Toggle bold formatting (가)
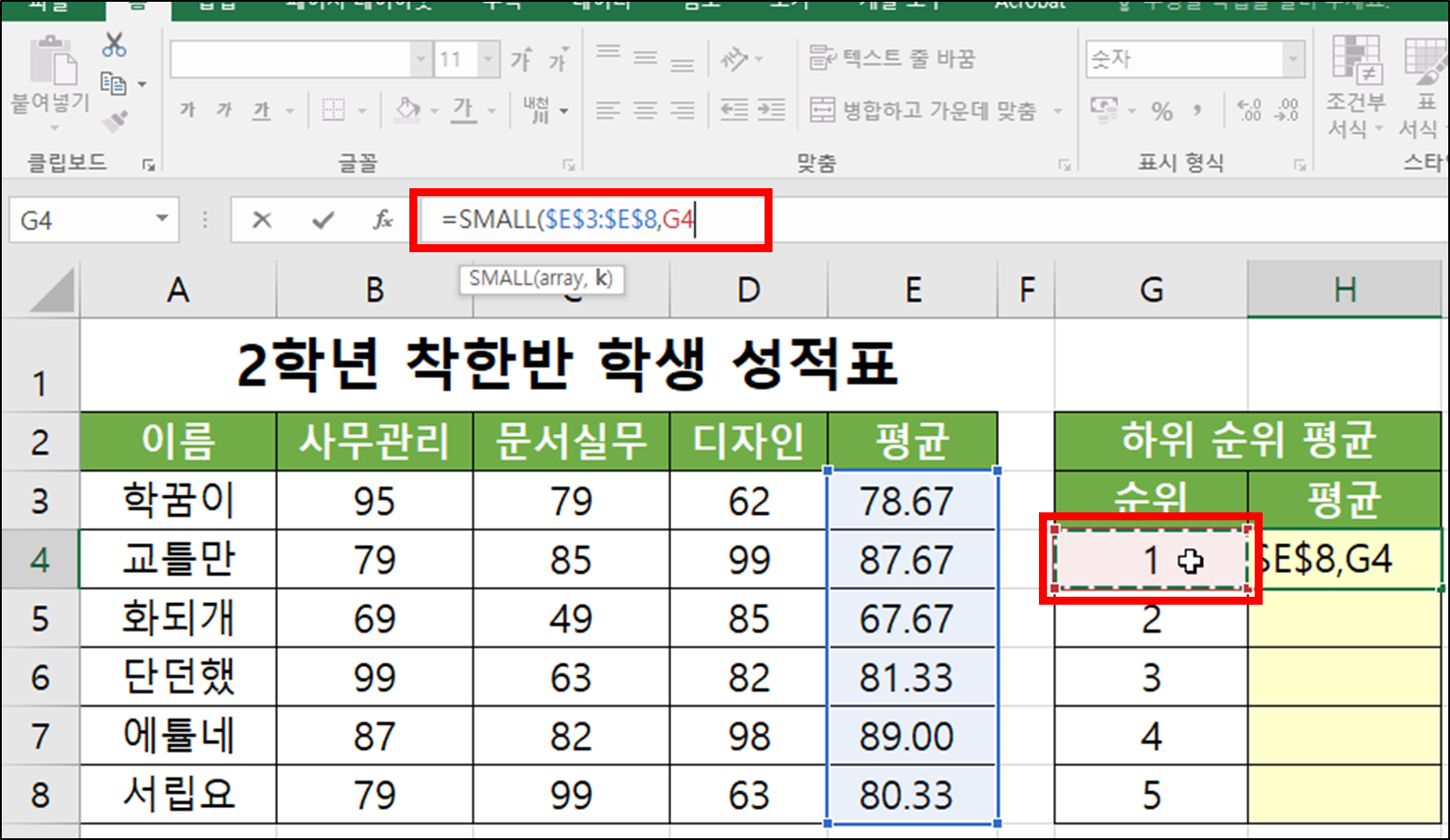Screen dimensions: 1450x840 187,110
